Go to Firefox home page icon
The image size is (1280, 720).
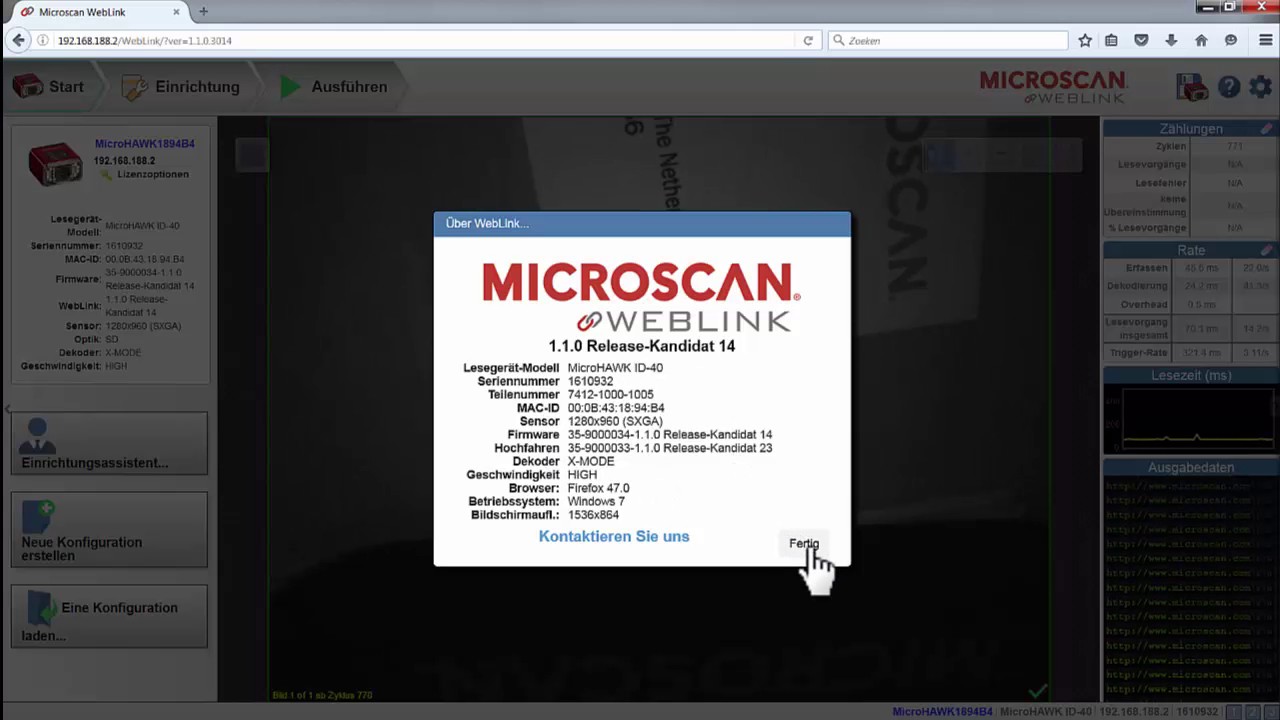(1201, 41)
